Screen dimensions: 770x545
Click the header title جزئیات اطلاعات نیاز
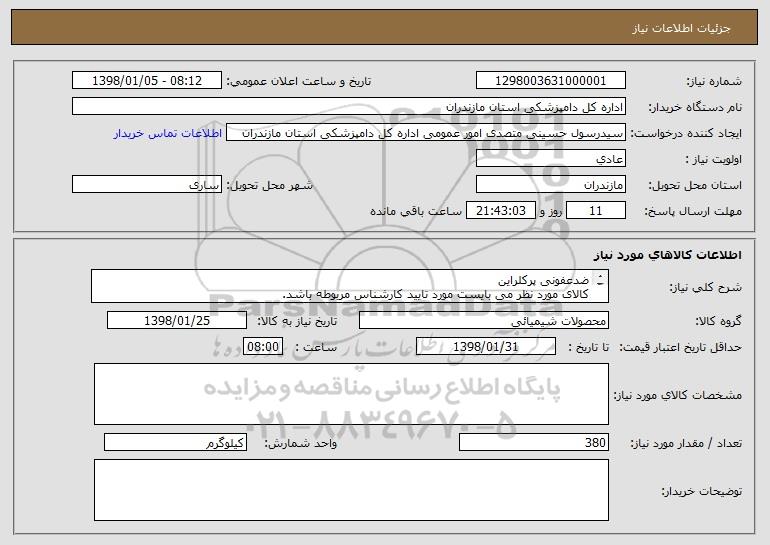pos(682,28)
